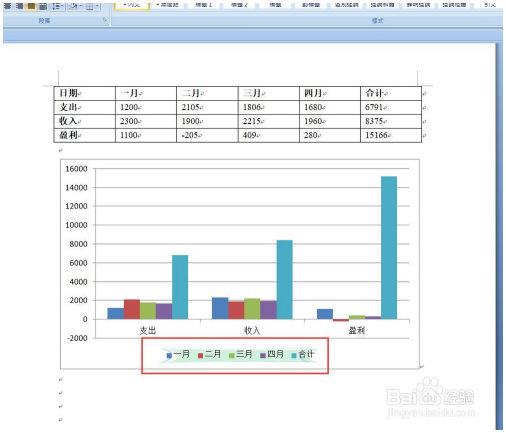The height and width of the screenshot is (433, 506).
Task: Click the distributed alignment icon
Action: (x=43, y=6)
